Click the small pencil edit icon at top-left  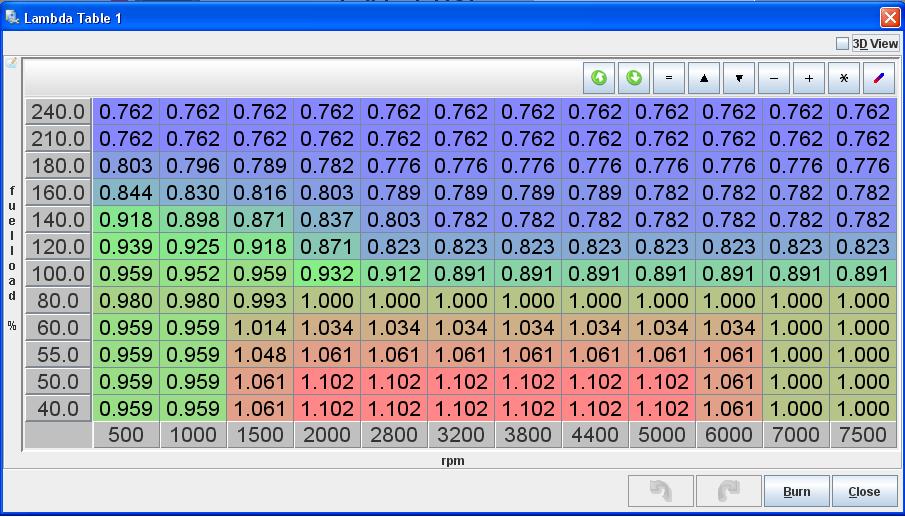[x=12, y=62]
